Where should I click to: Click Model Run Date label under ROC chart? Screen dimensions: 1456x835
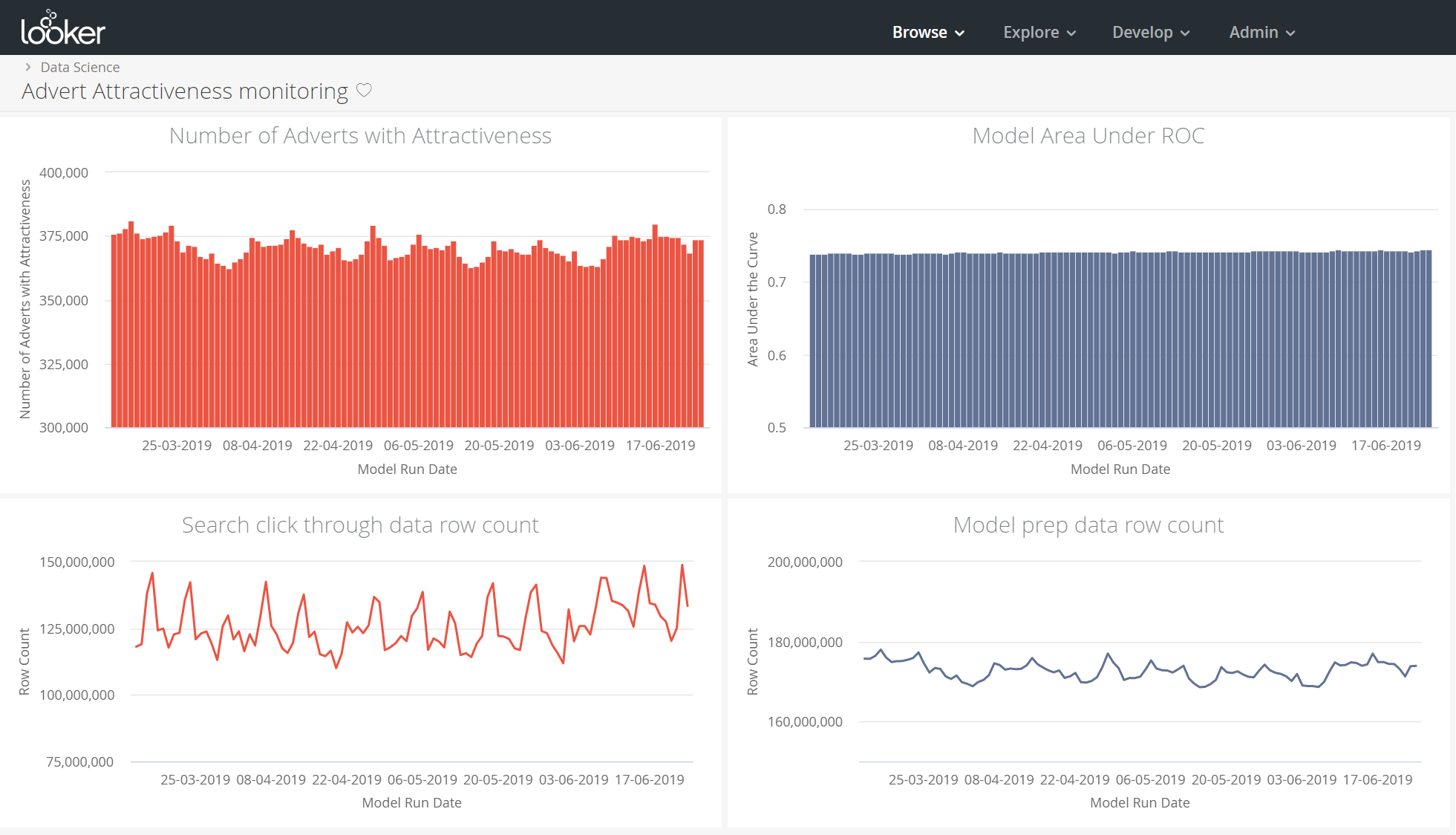[1120, 470]
